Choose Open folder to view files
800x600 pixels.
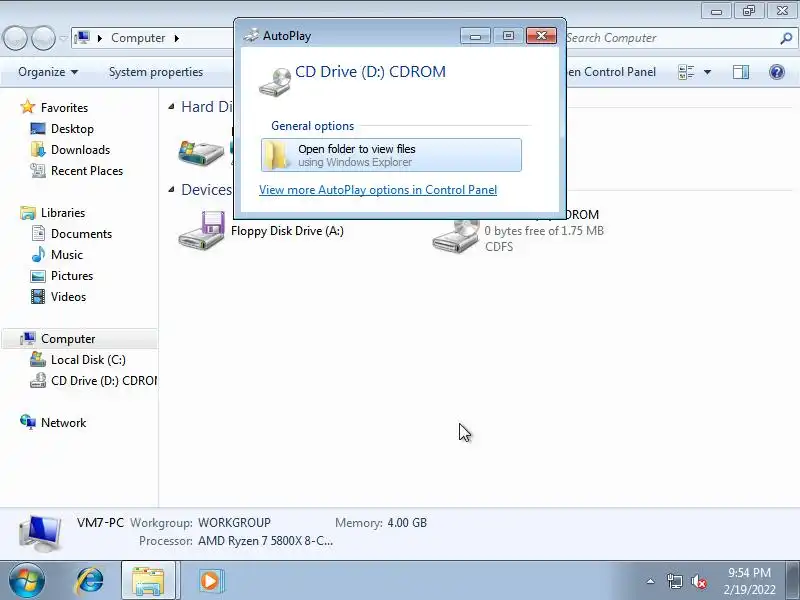391,155
